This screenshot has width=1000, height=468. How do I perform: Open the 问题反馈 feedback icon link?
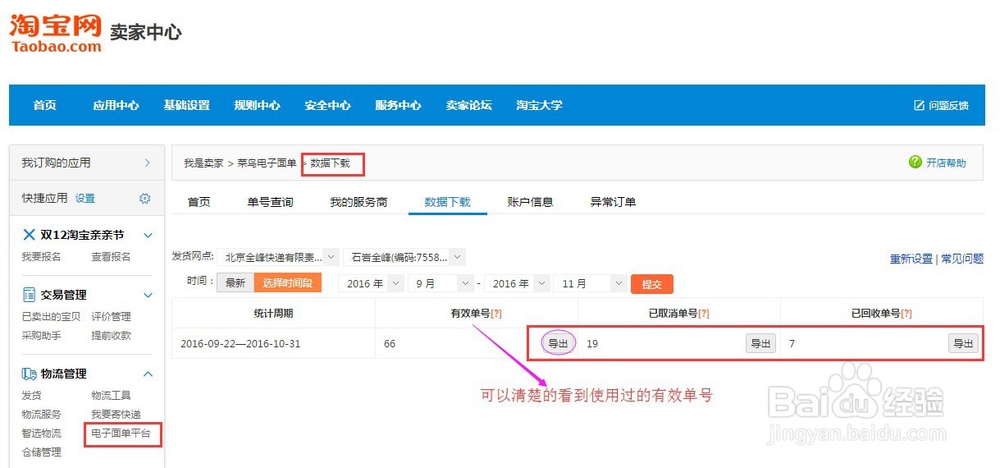[x=919, y=105]
